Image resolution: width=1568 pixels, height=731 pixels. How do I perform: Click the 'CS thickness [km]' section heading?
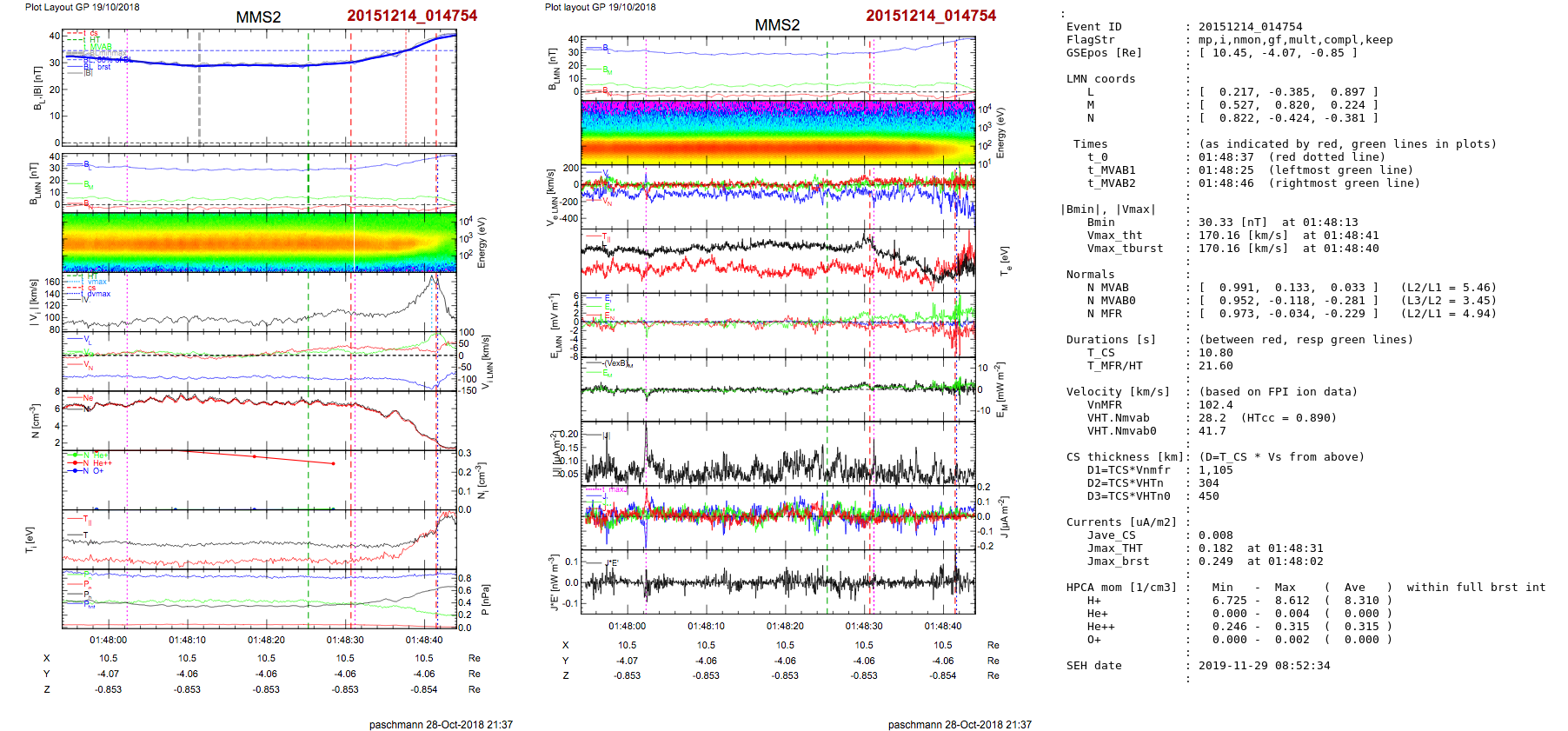(1126, 457)
